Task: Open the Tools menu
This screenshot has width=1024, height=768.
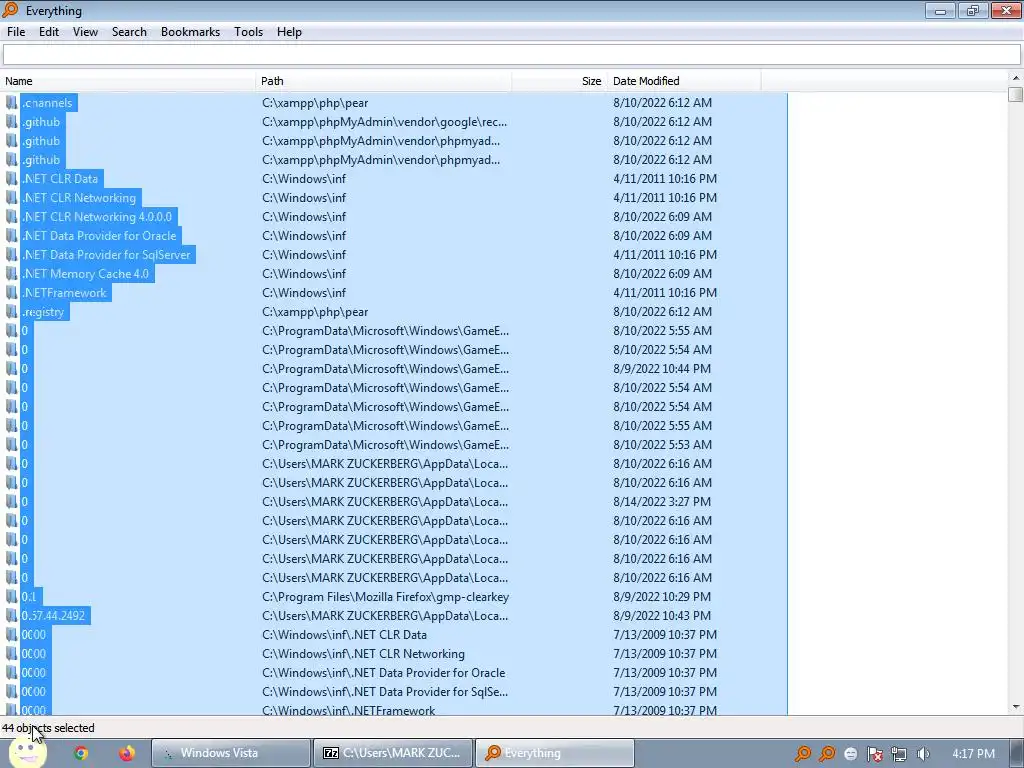Action: coord(248,32)
